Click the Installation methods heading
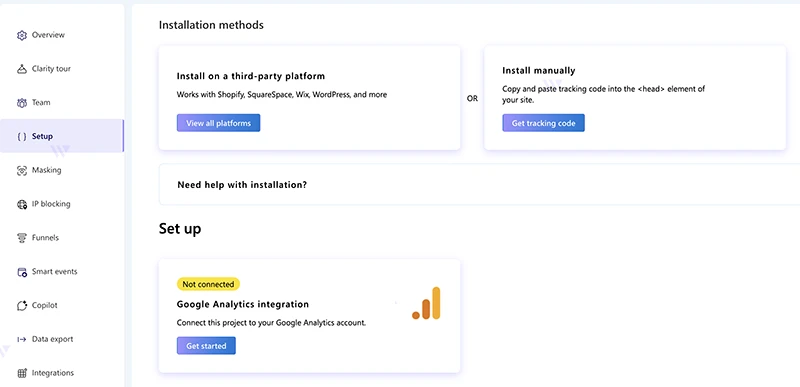The width and height of the screenshot is (800, 387). (x=211, y=24)
